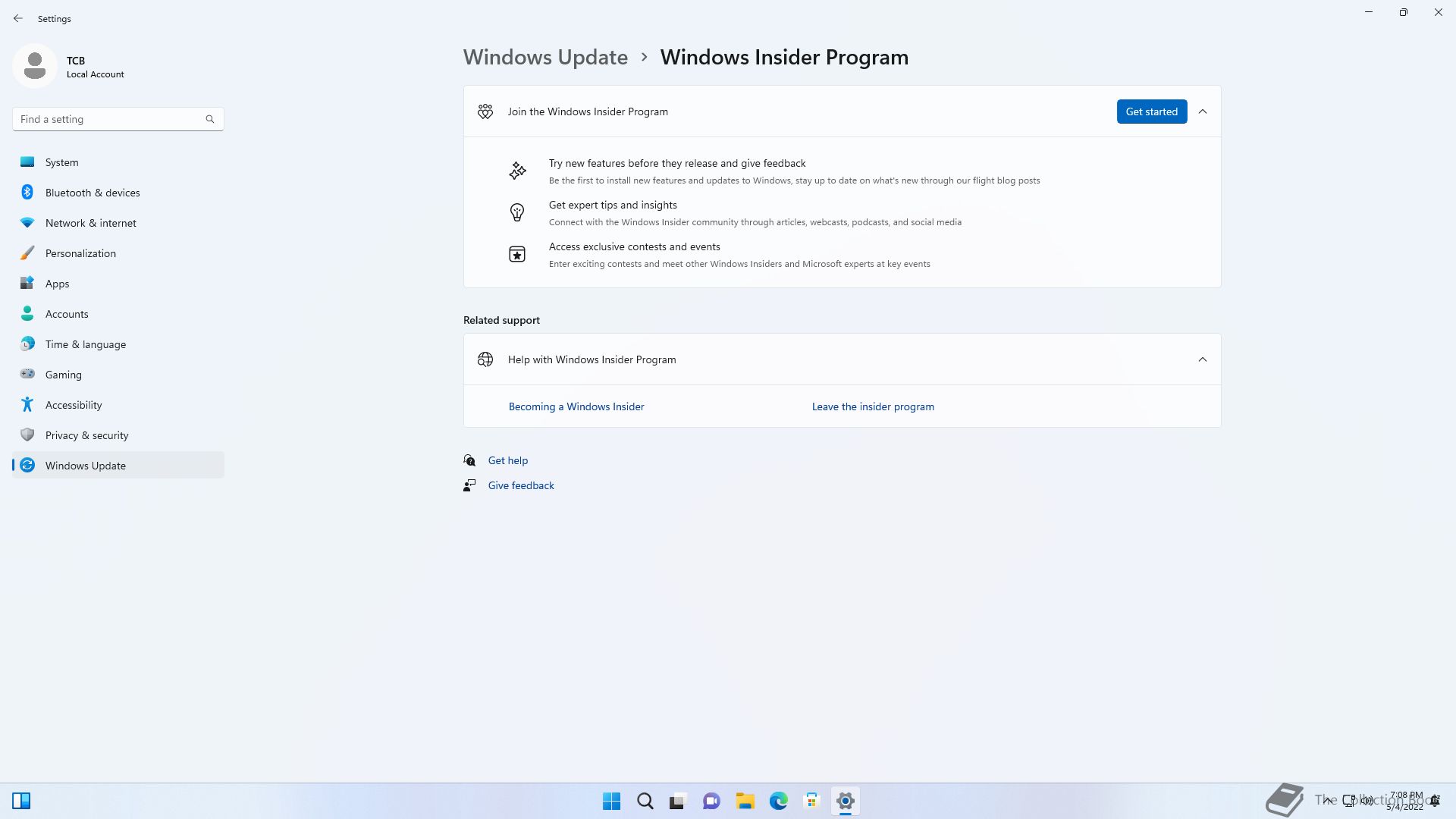Open taskbar Search
This screenshot has width=1456, height=819.
pyautogui.click(x=645, y=801)
